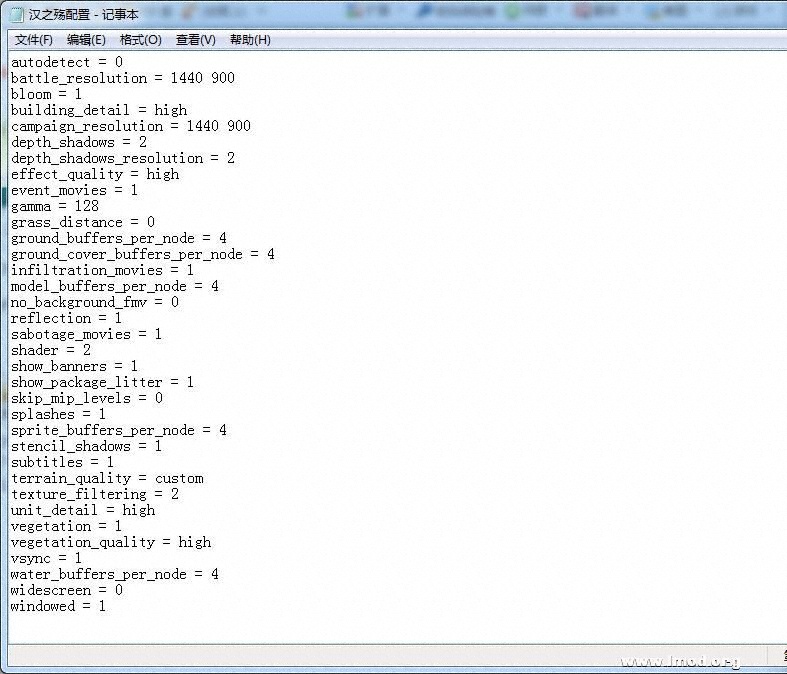Open the 文件(F) menu

(34, 40)
